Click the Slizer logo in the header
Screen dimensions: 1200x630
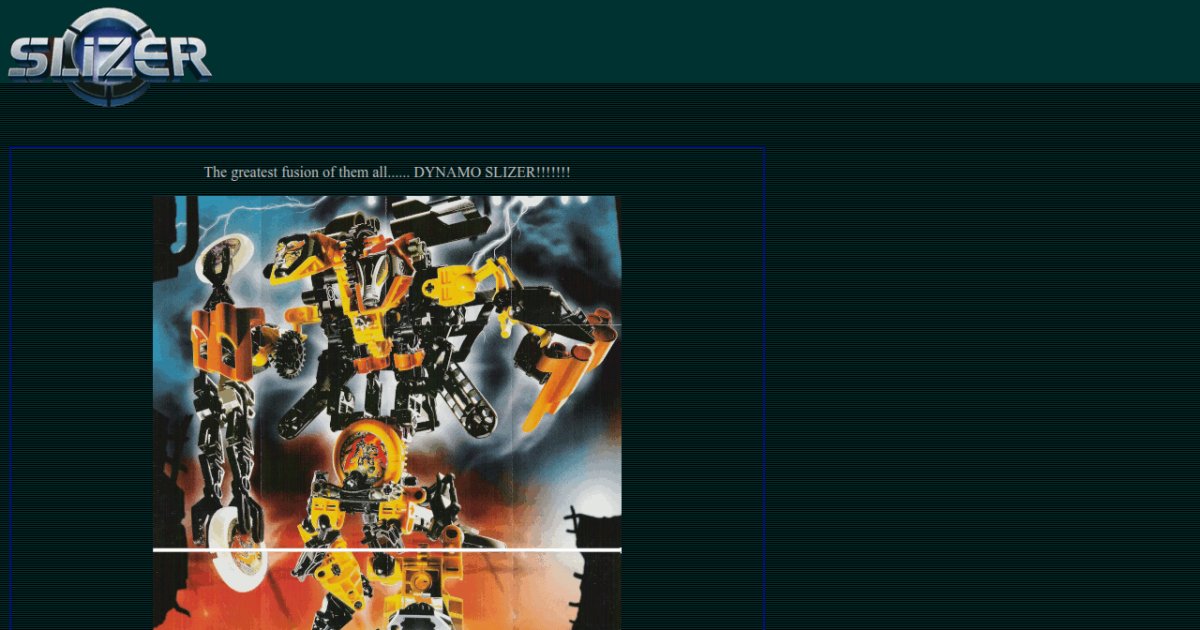[108, 56]
